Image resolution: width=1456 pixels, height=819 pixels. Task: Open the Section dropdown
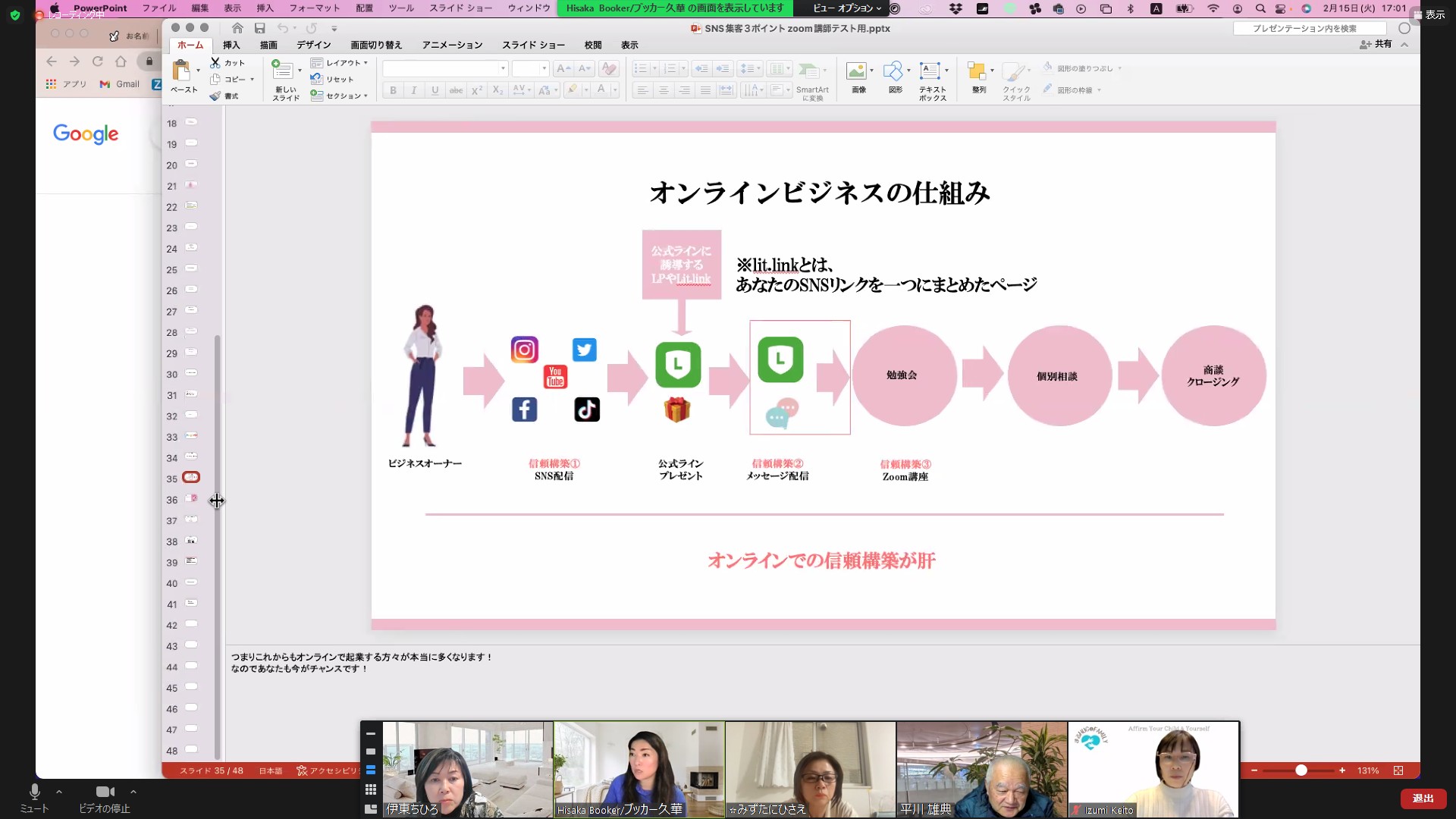point(339,96)
